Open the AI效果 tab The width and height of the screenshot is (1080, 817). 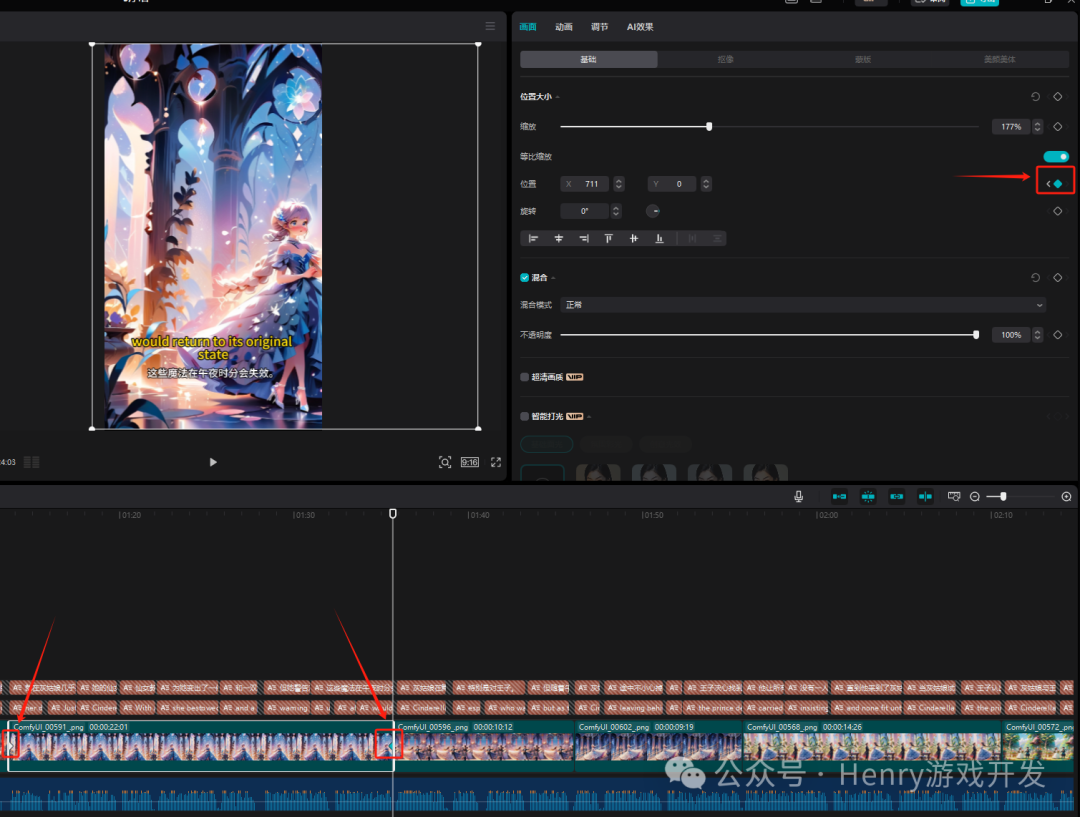pyautogui.click(x=640, y=27)
